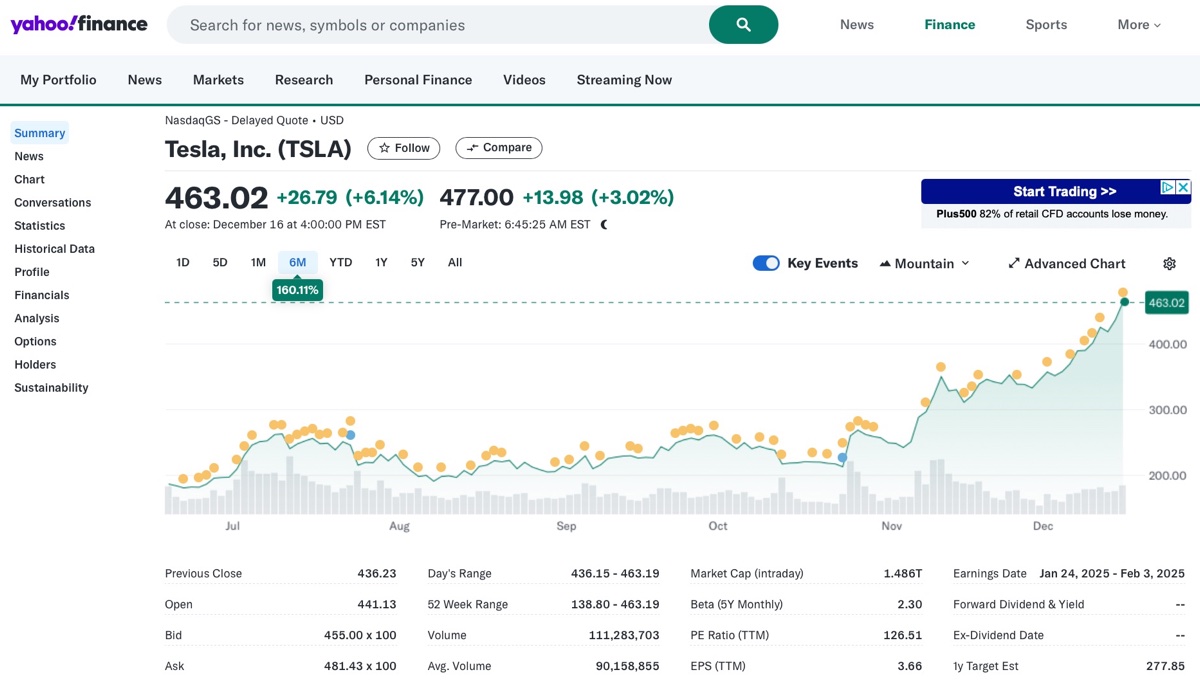Click the Yahoo Finance logo
1200x685 pixels.
pos(80,24)
